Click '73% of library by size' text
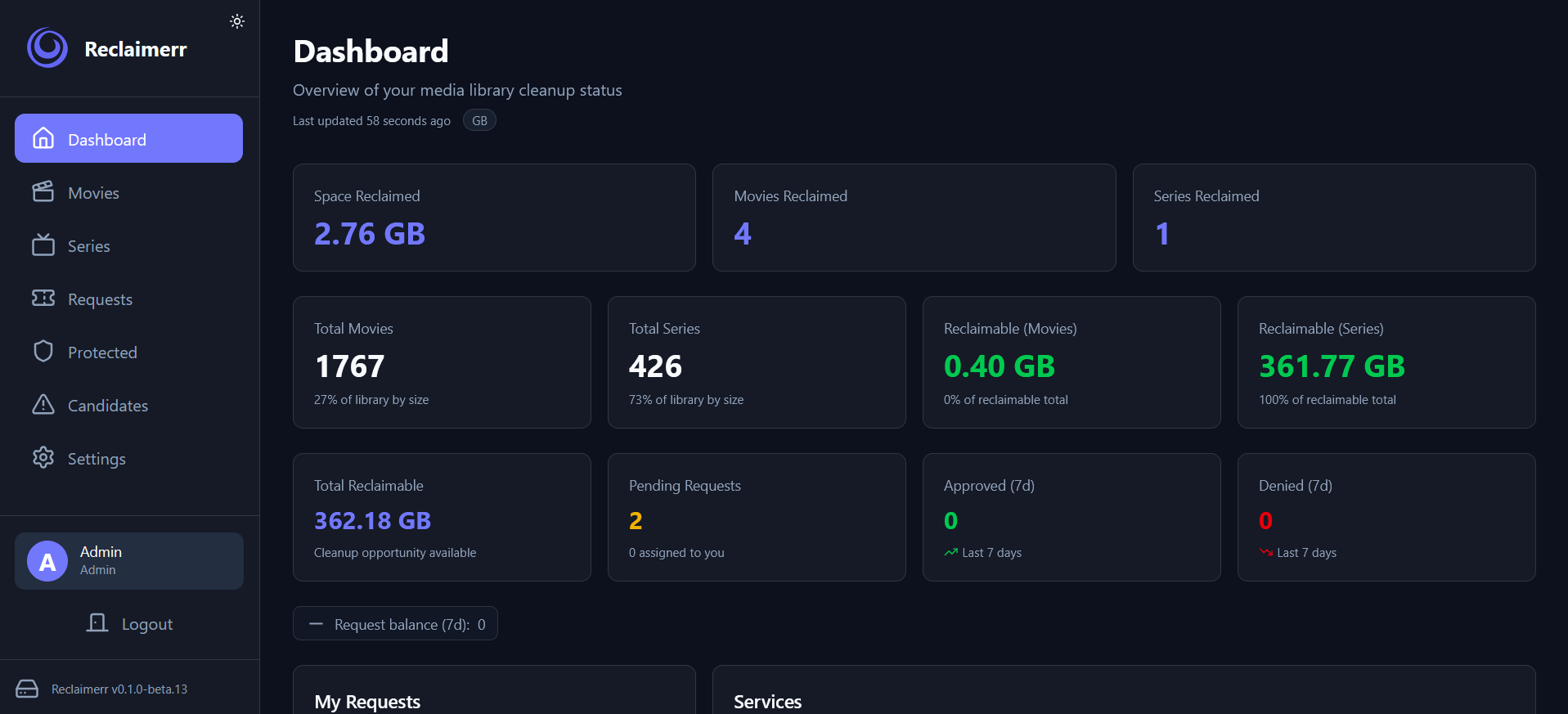The image size is (1568, 714). [x=686, y=400]
